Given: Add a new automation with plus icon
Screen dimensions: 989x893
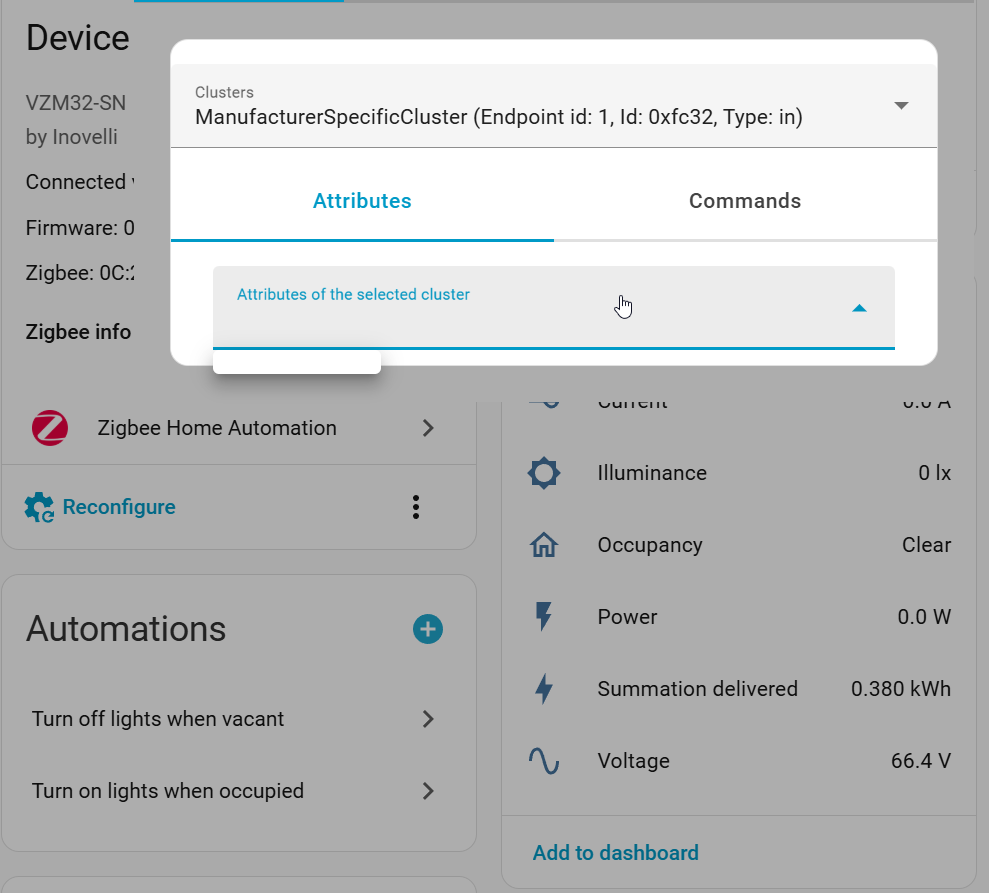Looking at the screenshot, I should [428, 629].
